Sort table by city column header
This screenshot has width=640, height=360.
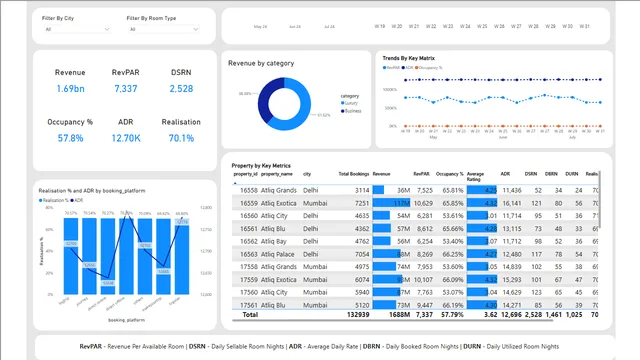click(307, 174)
